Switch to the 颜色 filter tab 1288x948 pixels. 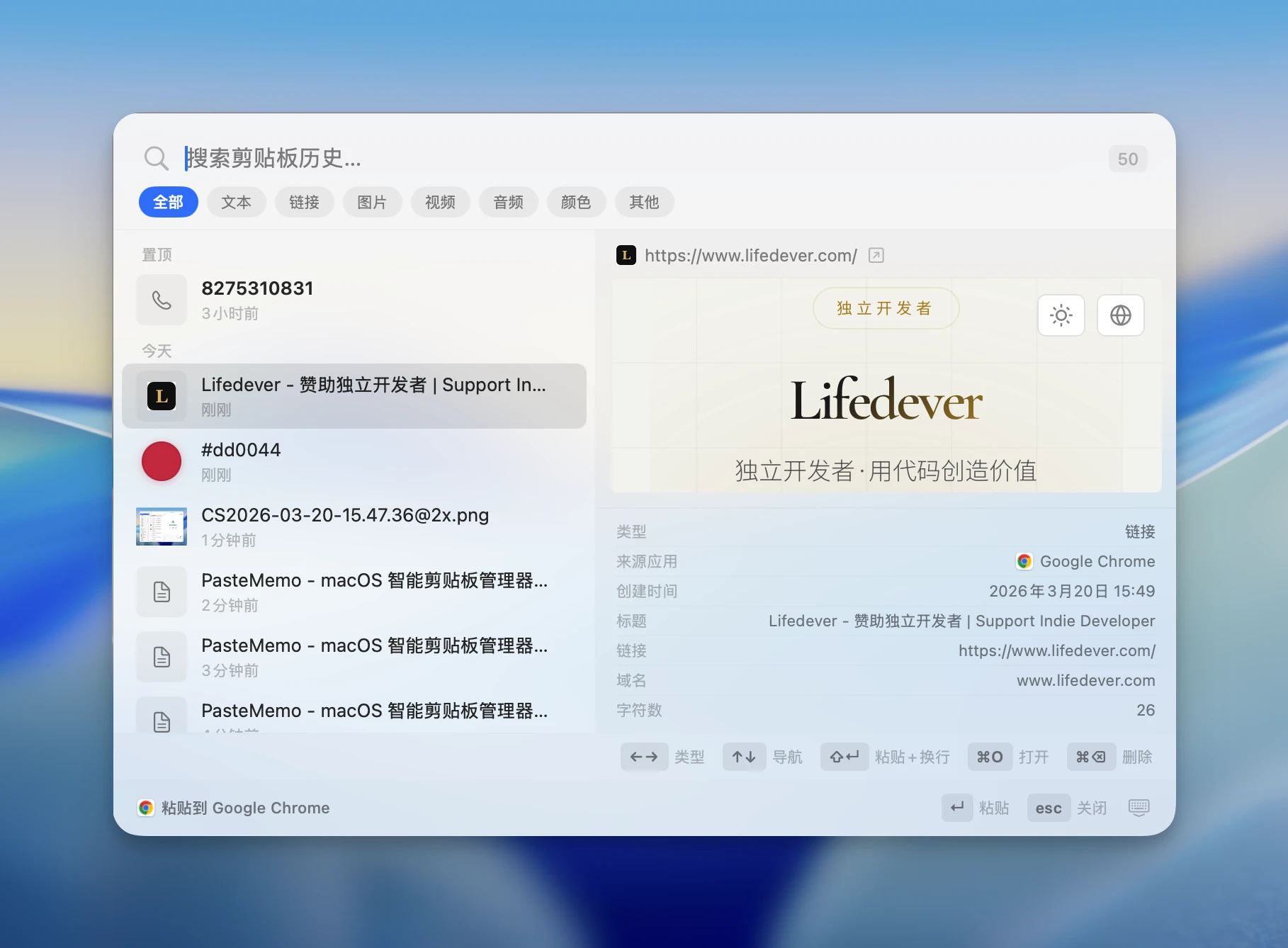[x=576, y=203]
